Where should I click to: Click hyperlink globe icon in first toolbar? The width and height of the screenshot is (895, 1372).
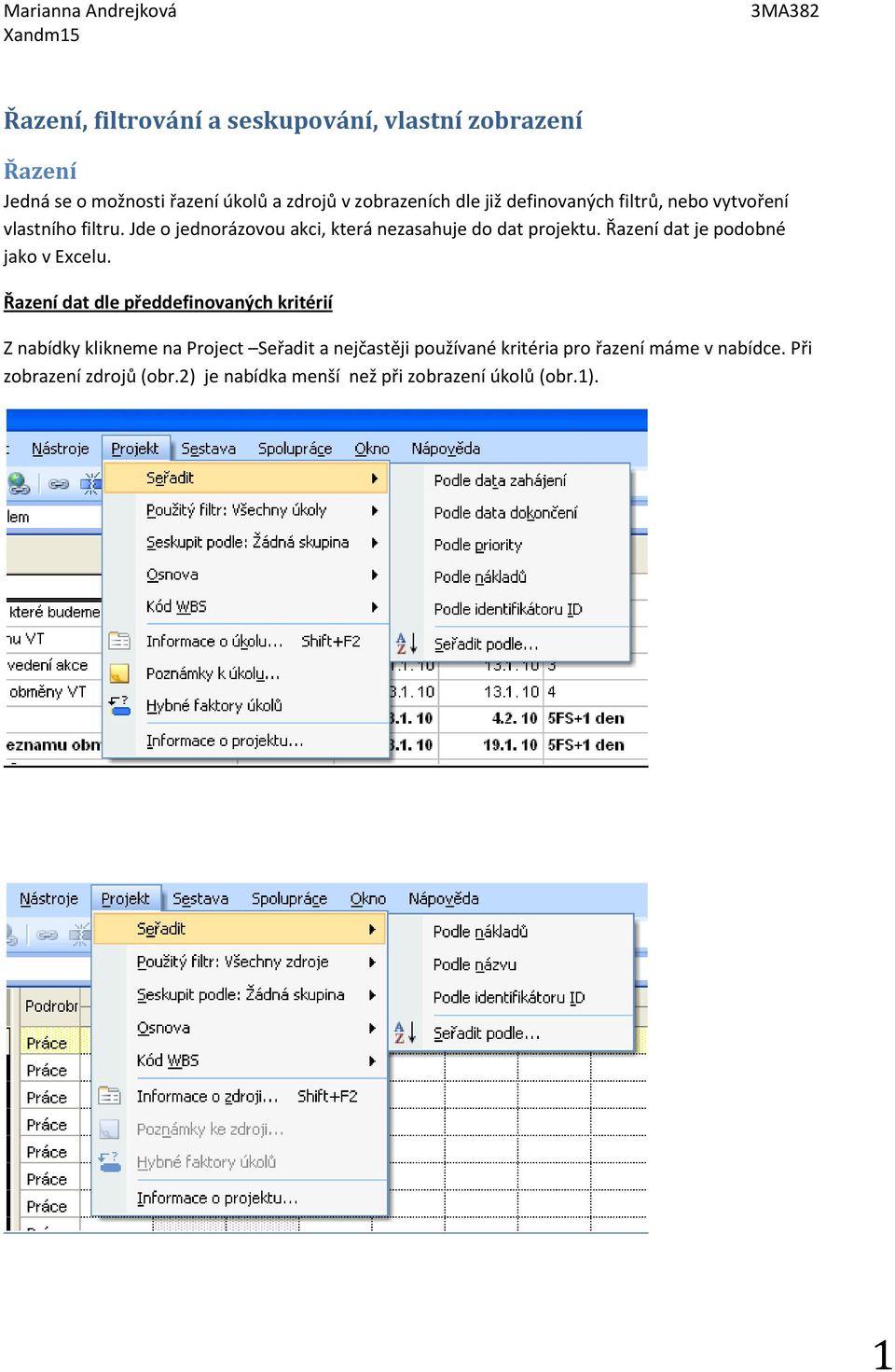(19, 483)
